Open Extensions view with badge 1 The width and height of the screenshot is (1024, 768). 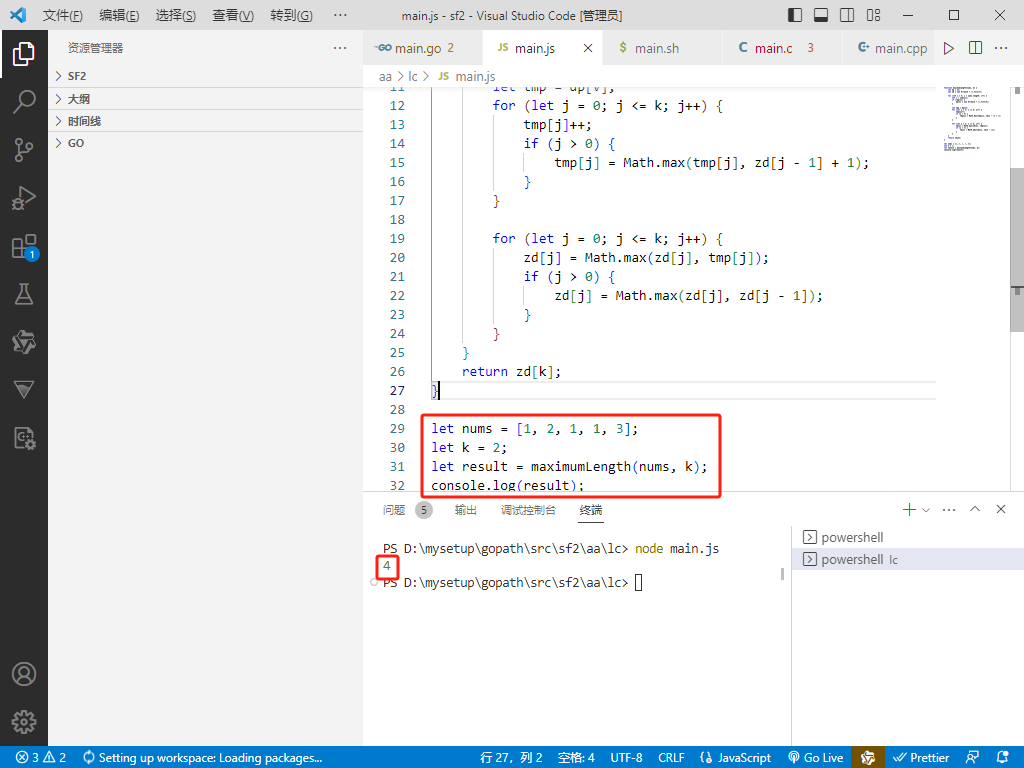tap(24, 247)
